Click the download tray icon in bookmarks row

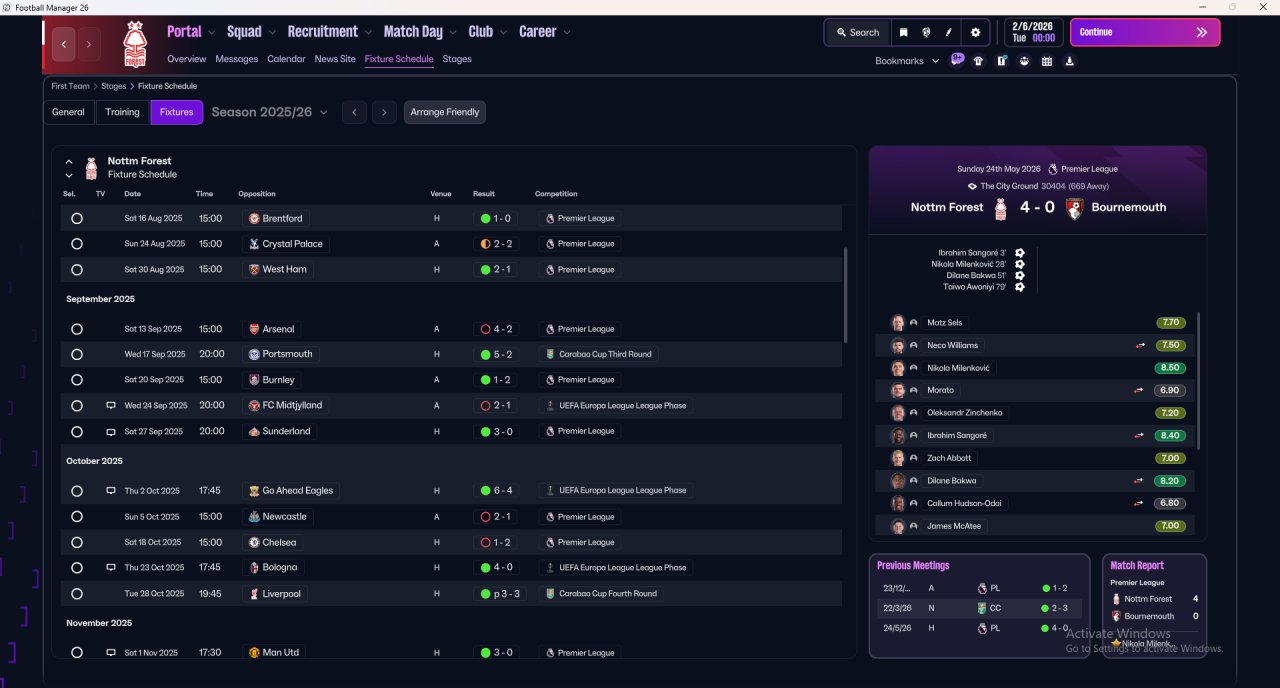coord(1070,61)
